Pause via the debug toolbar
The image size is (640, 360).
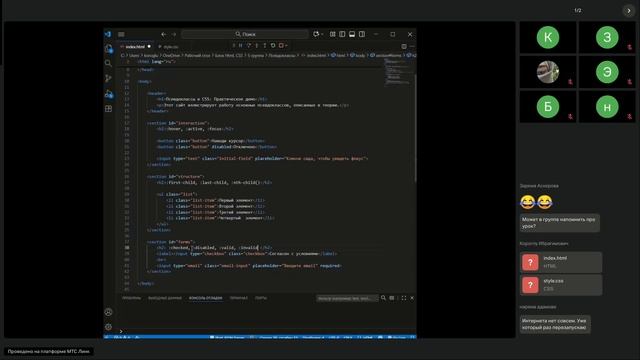[240, 46]
